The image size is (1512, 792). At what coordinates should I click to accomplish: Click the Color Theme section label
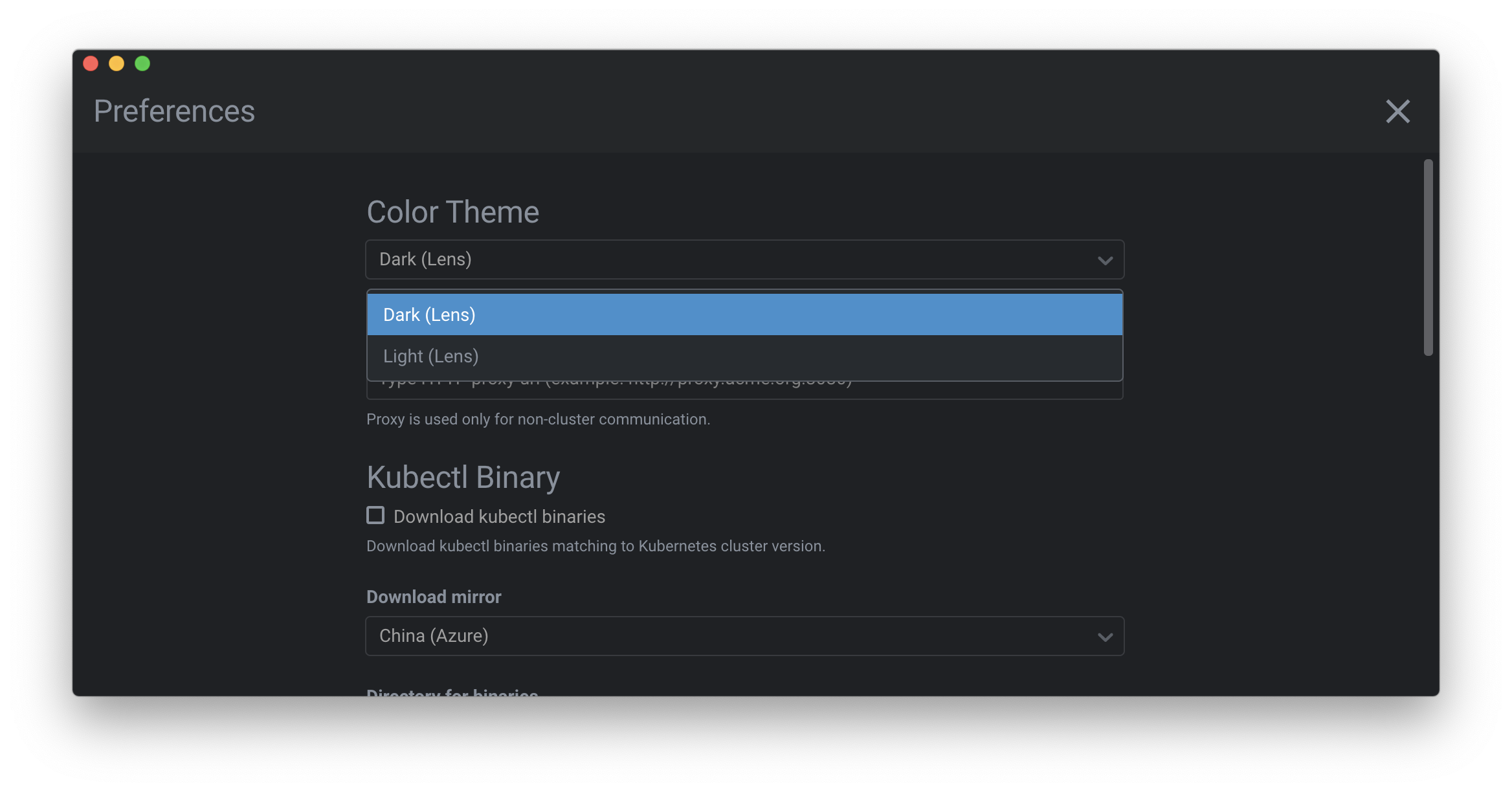pyautogui.click(x=452, y=212)
